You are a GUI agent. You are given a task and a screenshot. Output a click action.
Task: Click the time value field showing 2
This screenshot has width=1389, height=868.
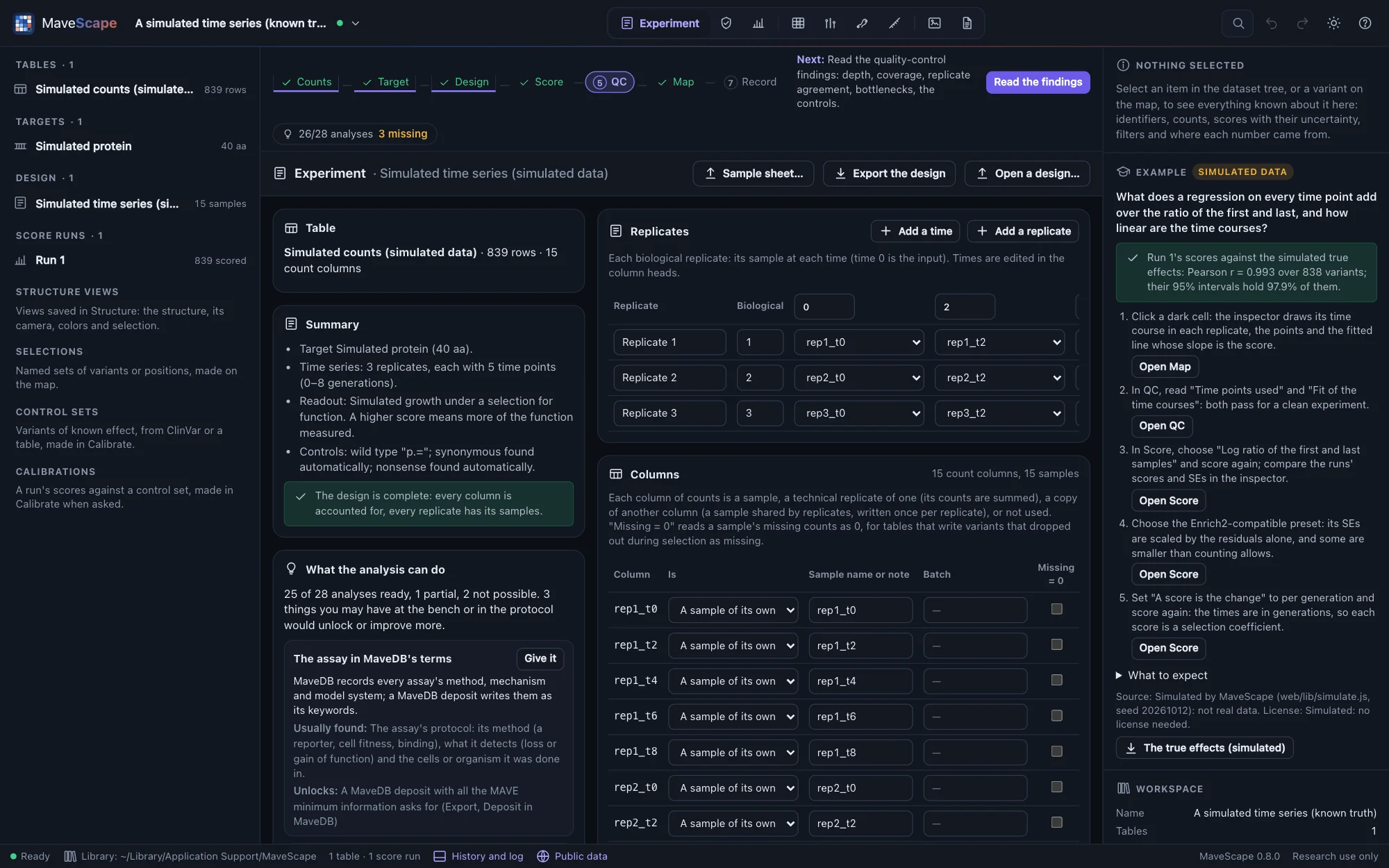point(965,307)
